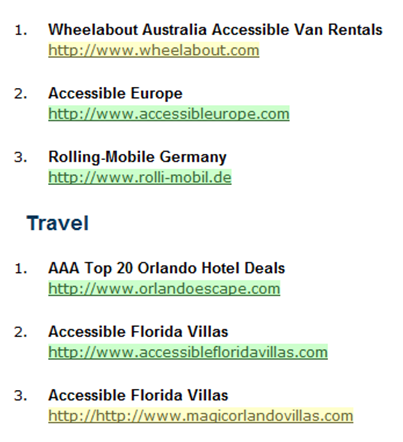Click list number 1 beside AAA Top 20
Image resolution: width=403 pixels, height=442 pixels.
21,269
